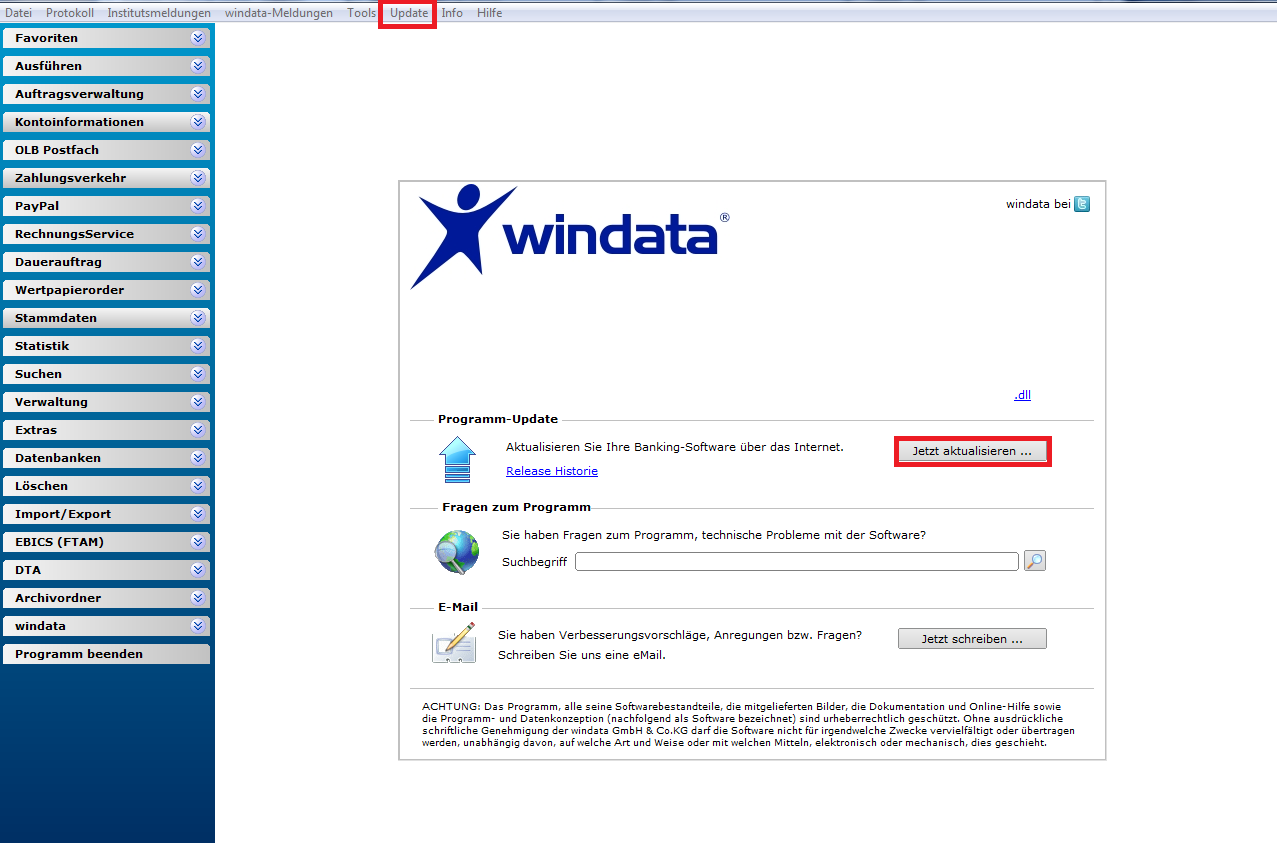Click the windata star figure logo
The height and width of the screenshot is (843, 1277).
coord(464,236)
